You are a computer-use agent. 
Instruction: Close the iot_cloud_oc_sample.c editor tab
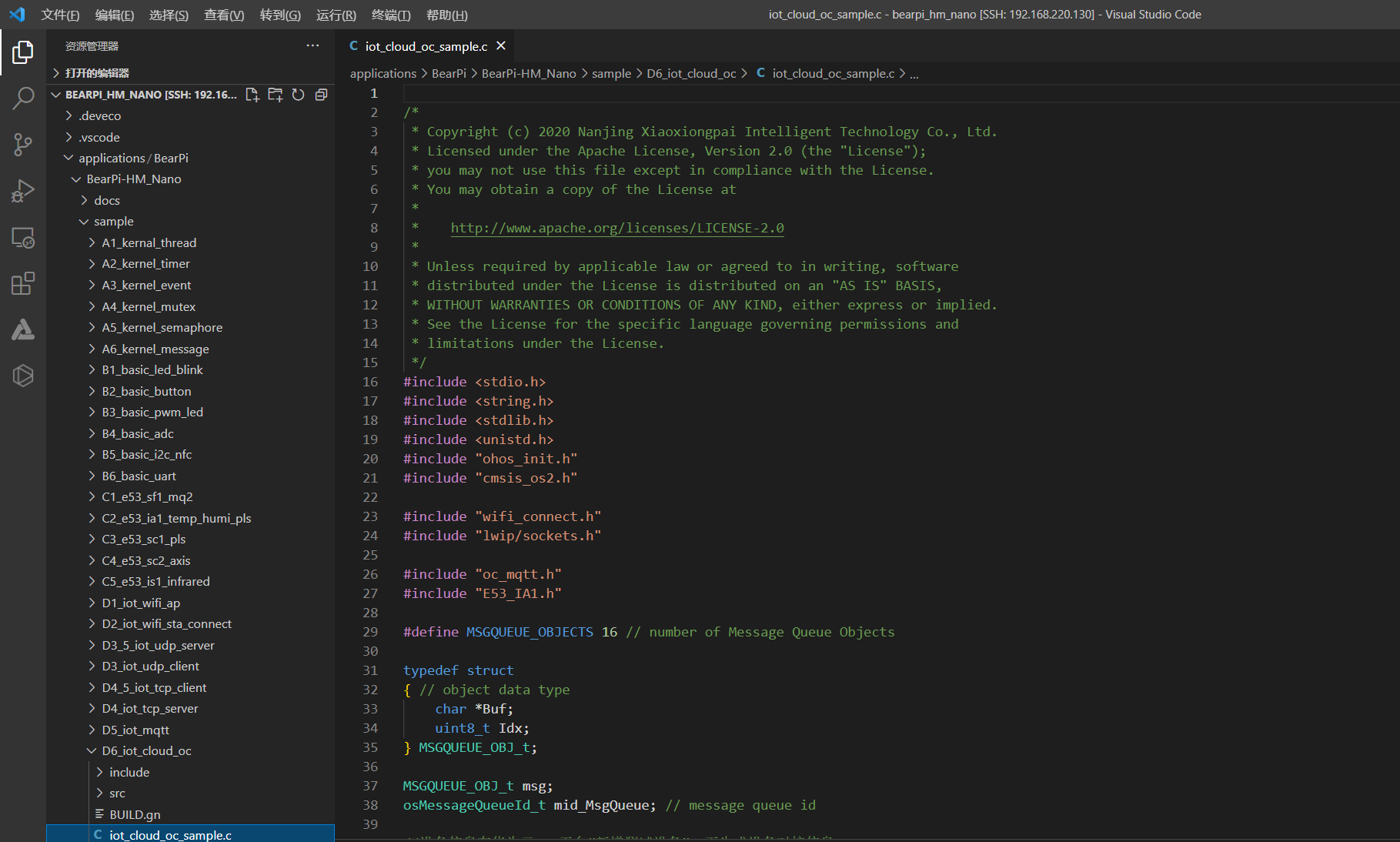click(x=501, y=46)
